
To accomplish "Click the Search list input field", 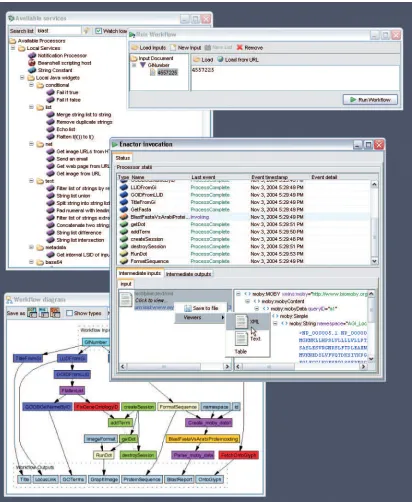I will tap(58, 31).
